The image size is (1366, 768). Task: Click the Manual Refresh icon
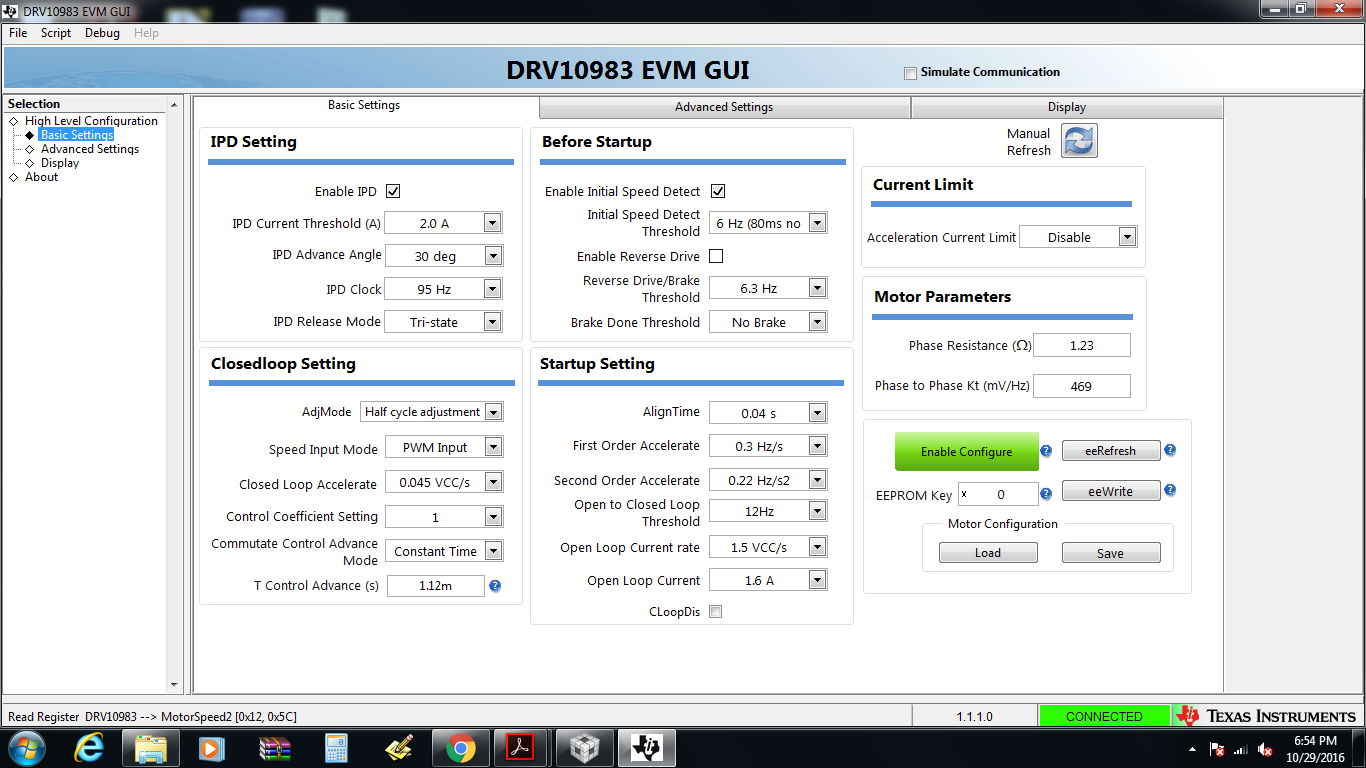(1079, 141)
